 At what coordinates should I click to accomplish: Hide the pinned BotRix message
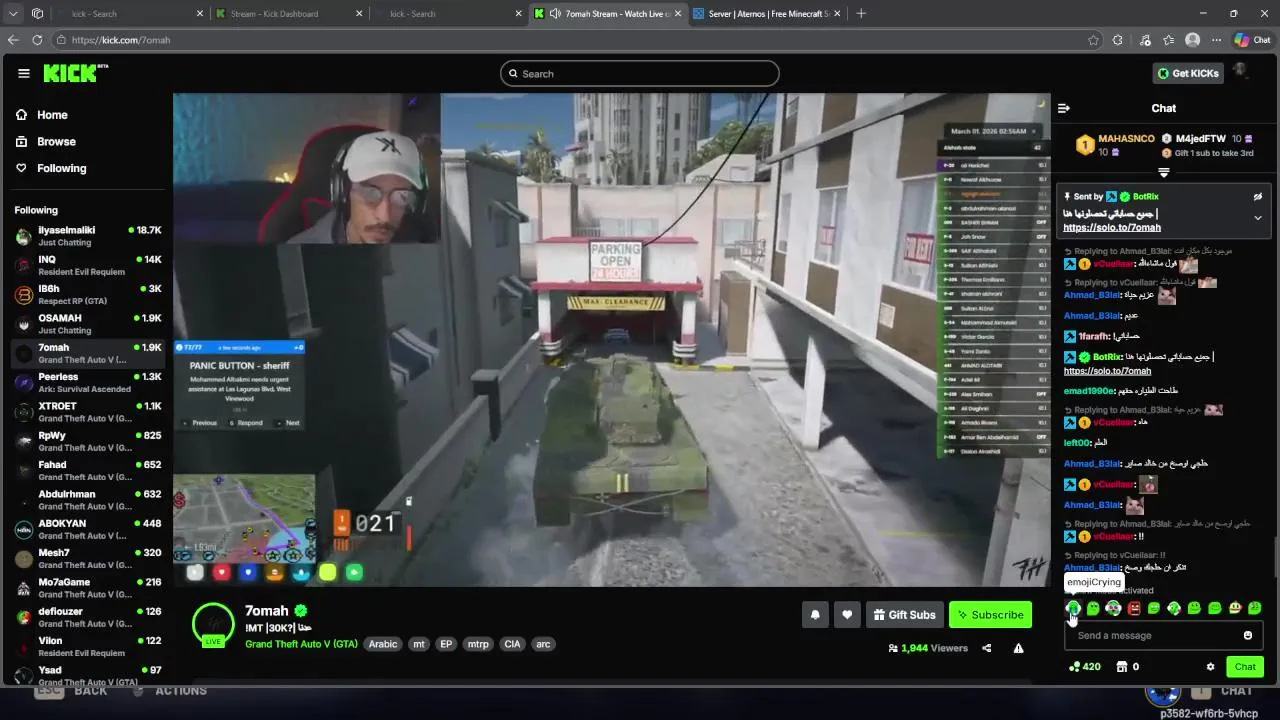click(x=1258, y=197)
